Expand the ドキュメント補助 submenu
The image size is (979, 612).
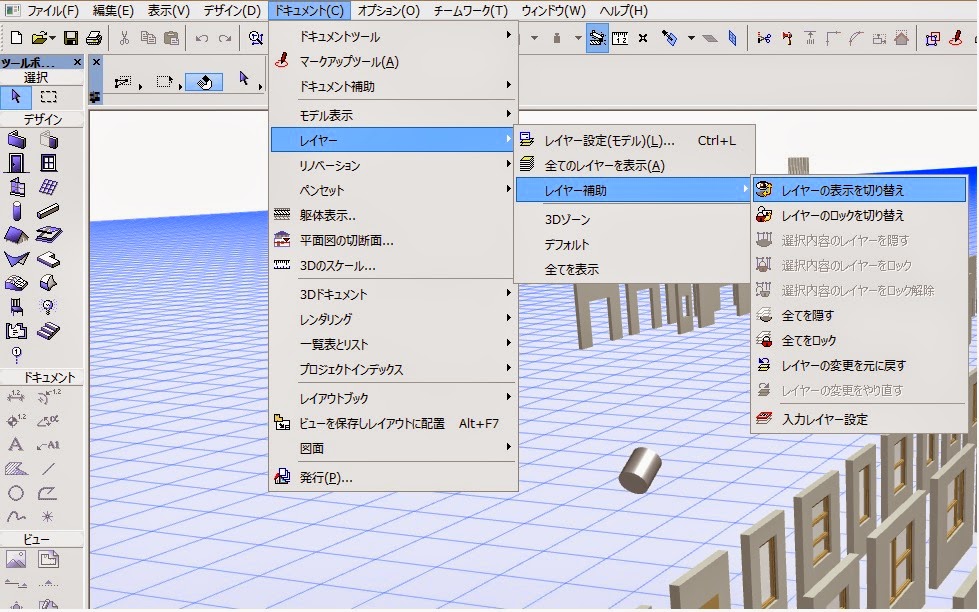click(393, 86)
